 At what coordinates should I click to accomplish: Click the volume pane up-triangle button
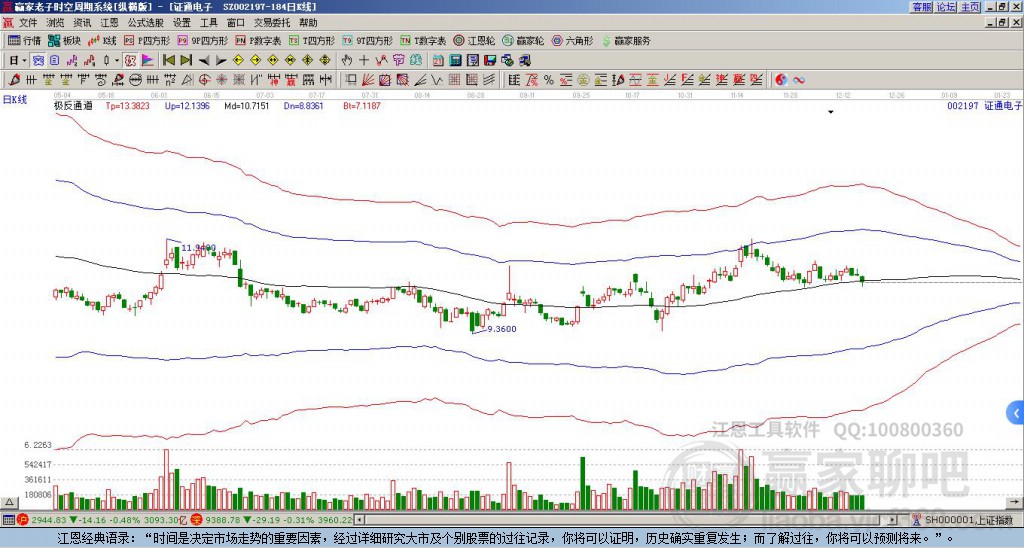pyautogui.click(x=9, y=502)
